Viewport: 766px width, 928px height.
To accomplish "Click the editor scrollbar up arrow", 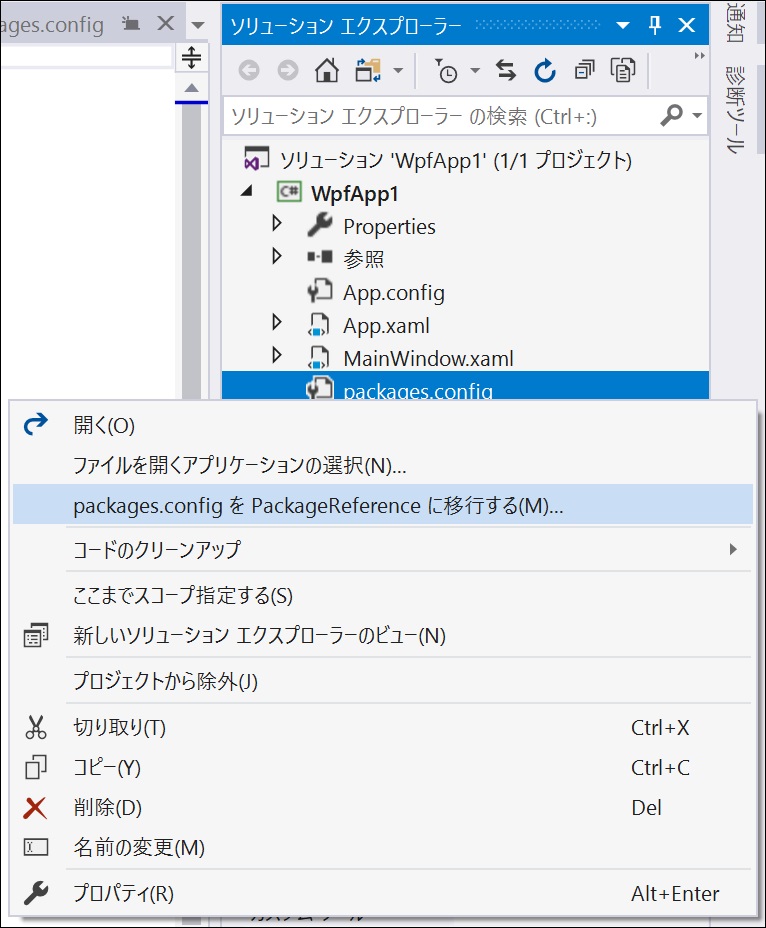I will pos(191,88).
